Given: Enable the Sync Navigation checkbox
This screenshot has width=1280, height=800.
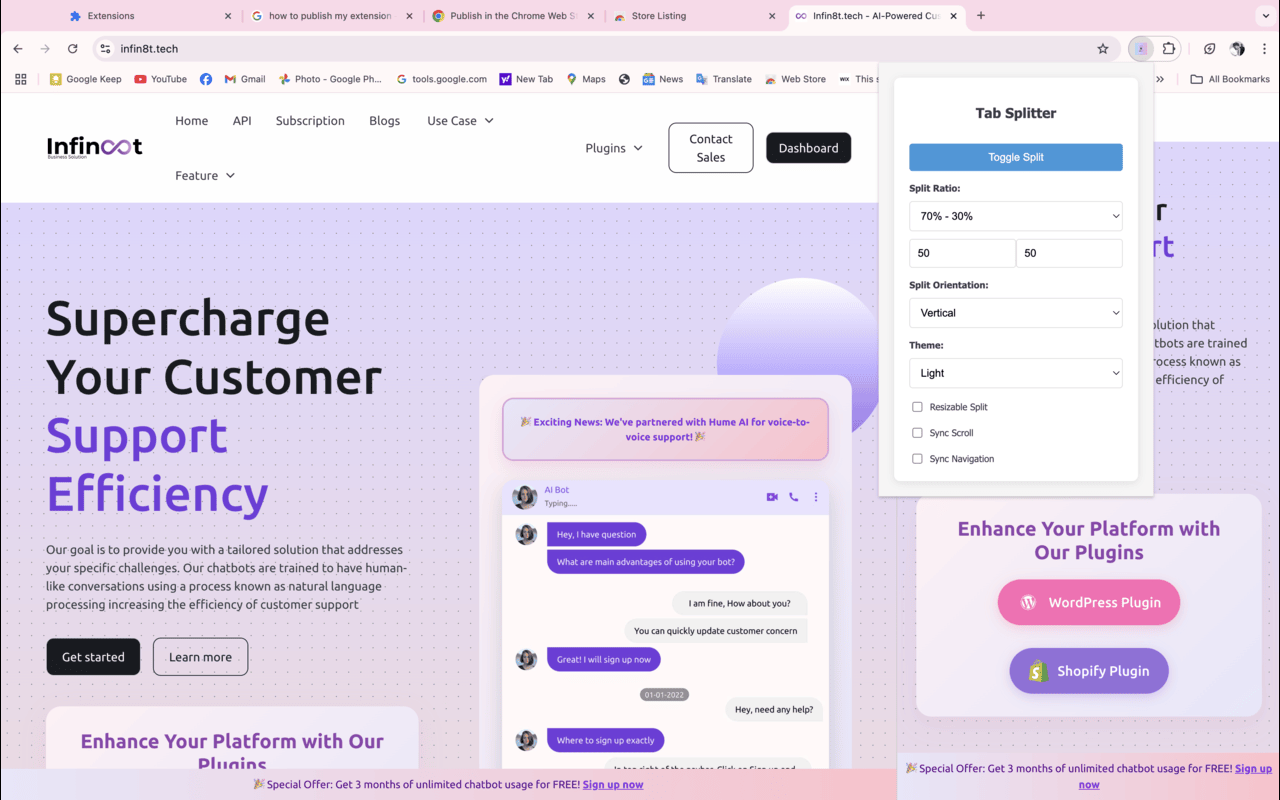Looking at the screenshot, I should coord(917,459).
